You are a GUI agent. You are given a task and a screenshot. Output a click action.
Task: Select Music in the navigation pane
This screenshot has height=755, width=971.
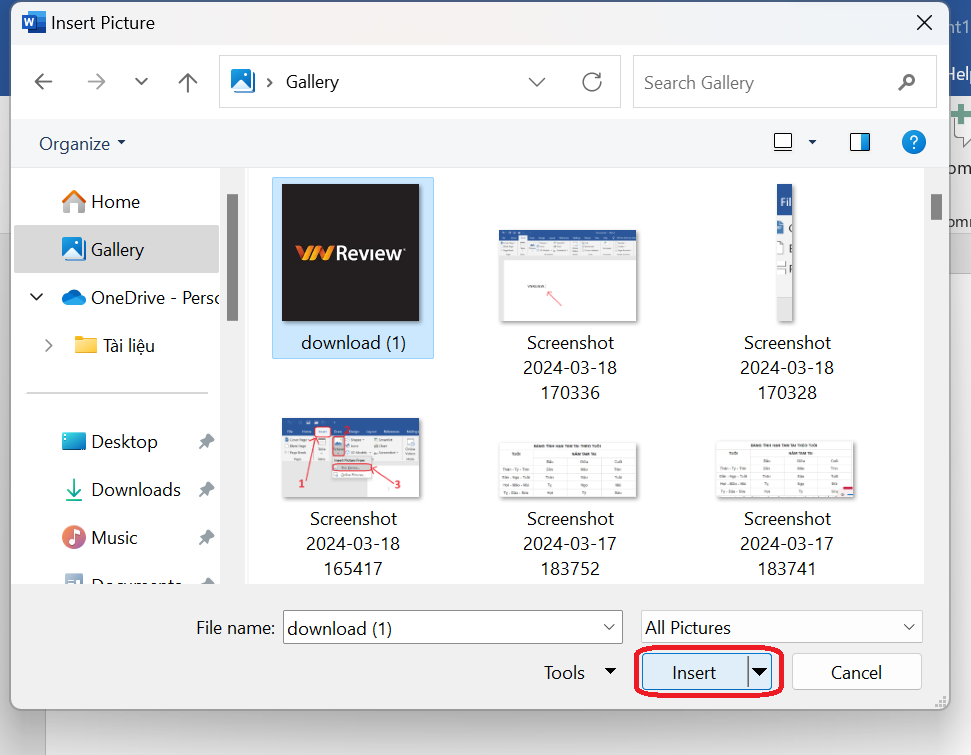coord(114,537)
